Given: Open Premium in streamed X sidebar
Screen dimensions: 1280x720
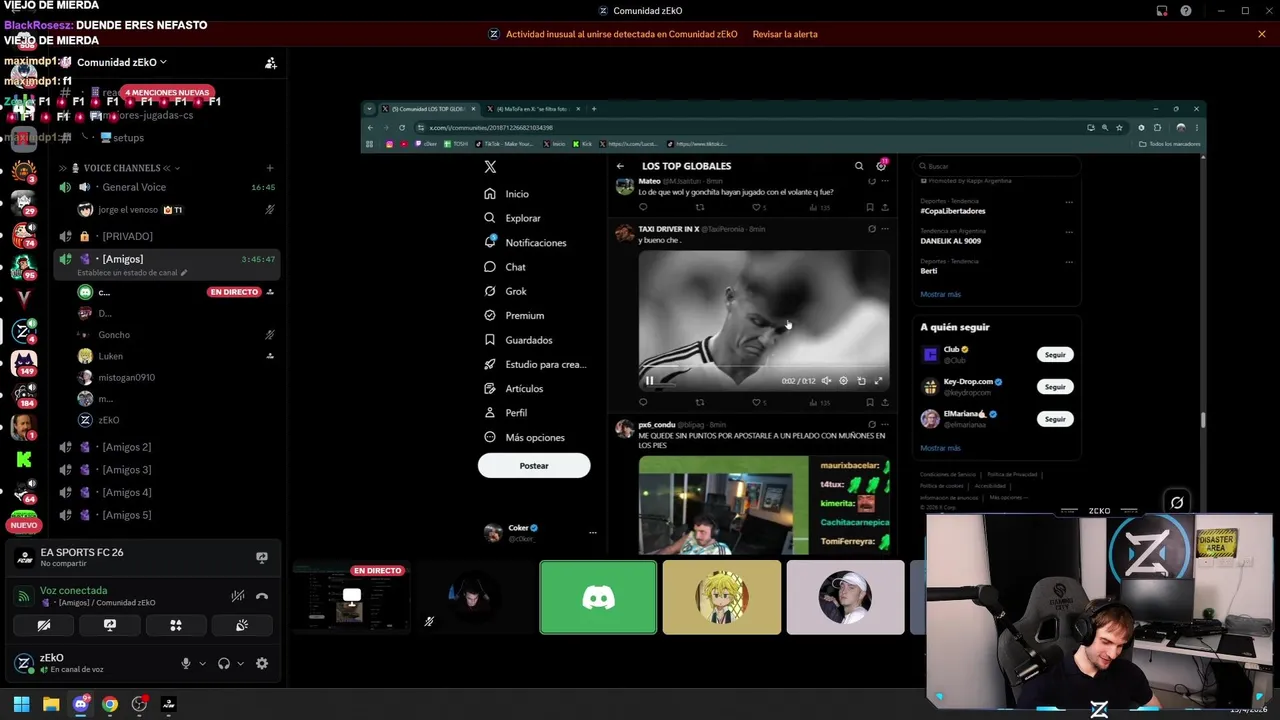Looking at the screenshot, I should 514,315.
